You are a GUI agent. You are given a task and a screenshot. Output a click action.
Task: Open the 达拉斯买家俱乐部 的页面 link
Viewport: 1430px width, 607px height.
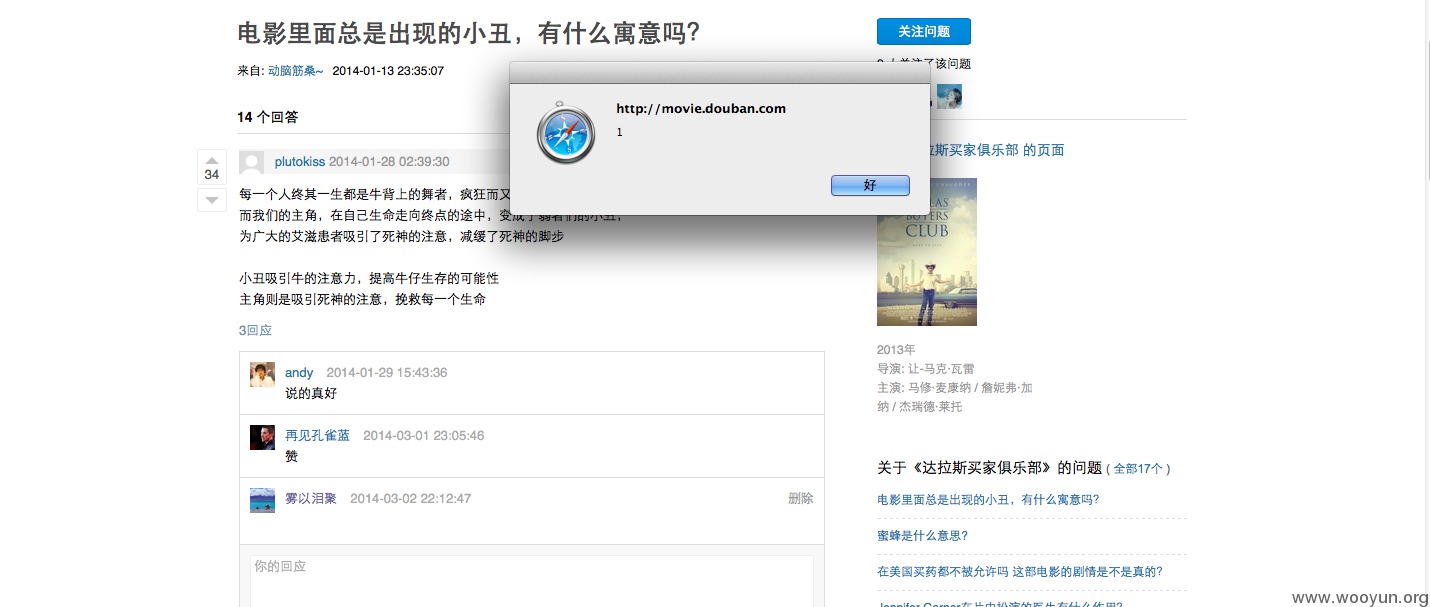pos(997,150)
